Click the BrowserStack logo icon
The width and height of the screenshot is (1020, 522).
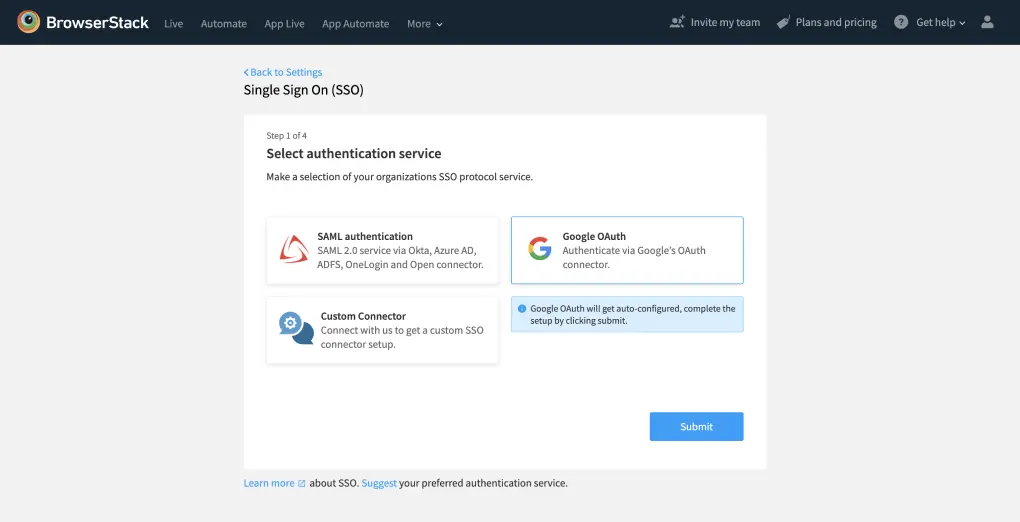[x=29, y=22]
